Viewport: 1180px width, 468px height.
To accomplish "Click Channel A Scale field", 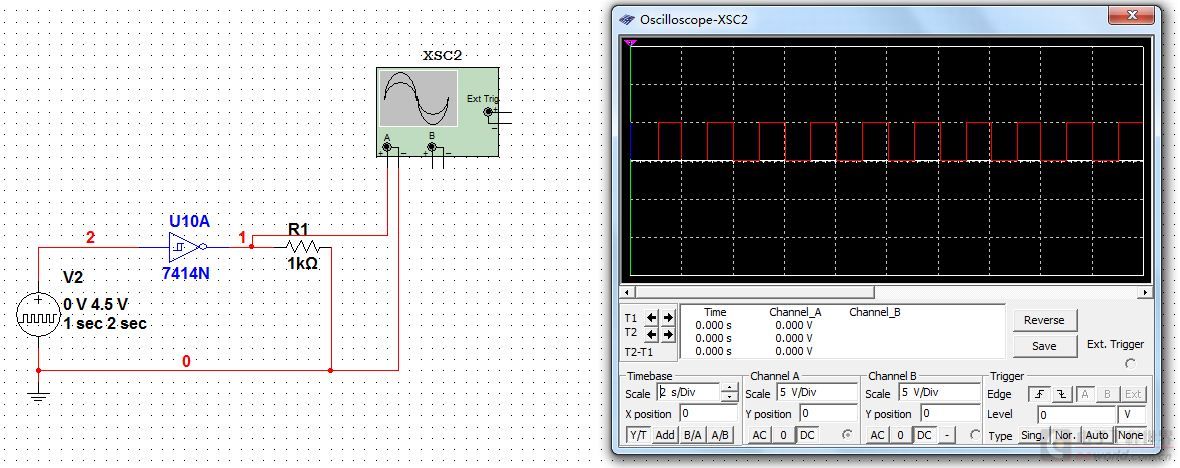I will tap(816, 393).
